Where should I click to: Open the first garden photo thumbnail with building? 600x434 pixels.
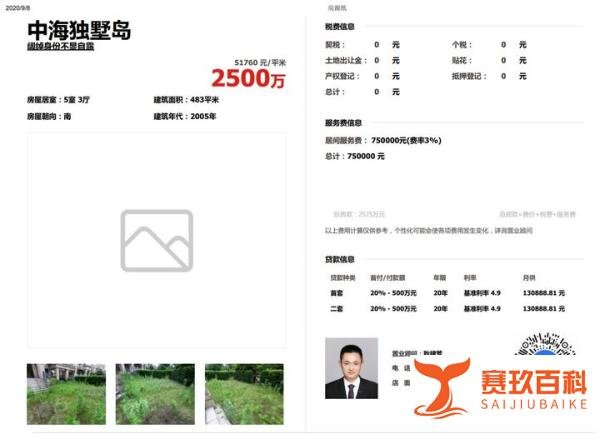(x=66, y=394)
